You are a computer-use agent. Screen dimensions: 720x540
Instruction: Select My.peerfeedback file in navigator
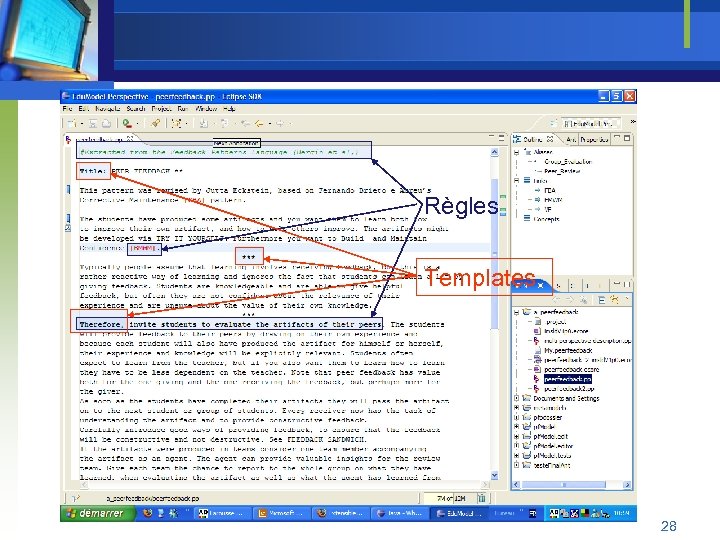568,350
